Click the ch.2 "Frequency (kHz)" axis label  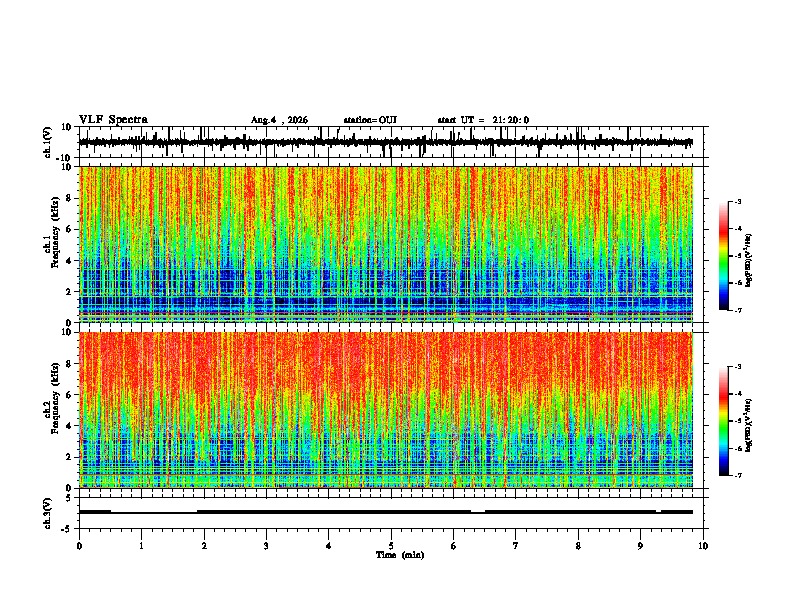point(56,398)
